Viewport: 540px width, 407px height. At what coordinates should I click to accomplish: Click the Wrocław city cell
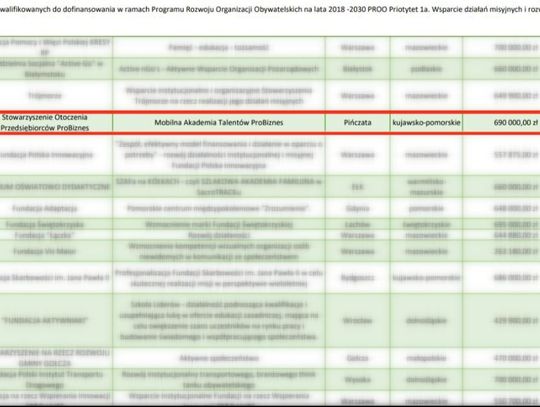[x=357, y=320]
